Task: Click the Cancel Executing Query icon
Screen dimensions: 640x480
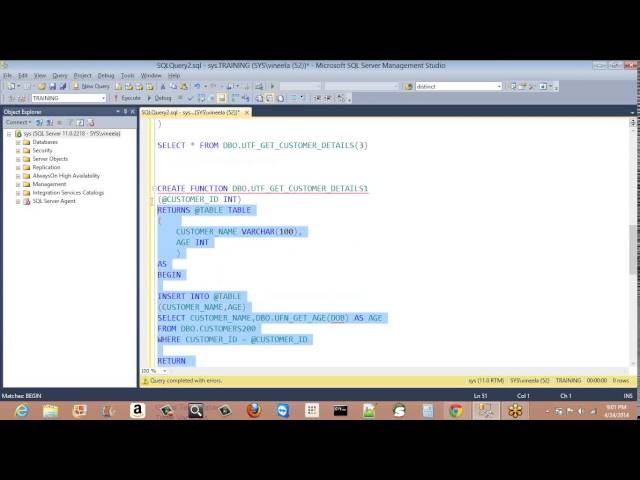Action: [x=180, y=98]
